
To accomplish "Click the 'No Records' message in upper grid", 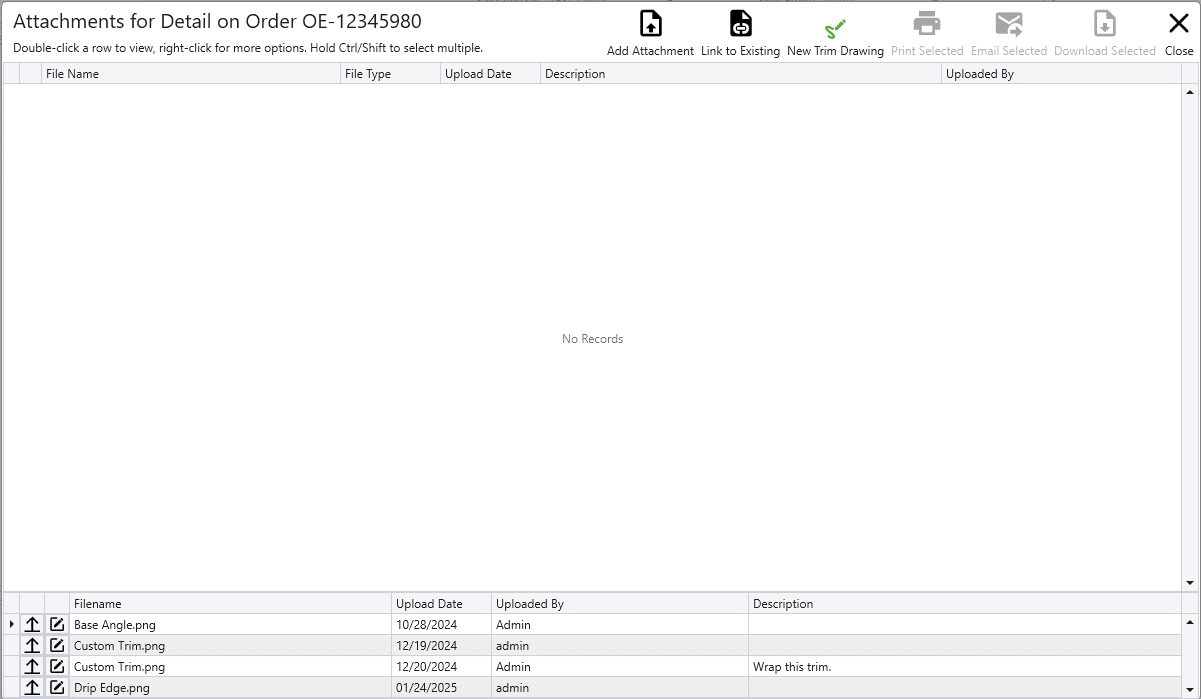I will pos(592,339).
